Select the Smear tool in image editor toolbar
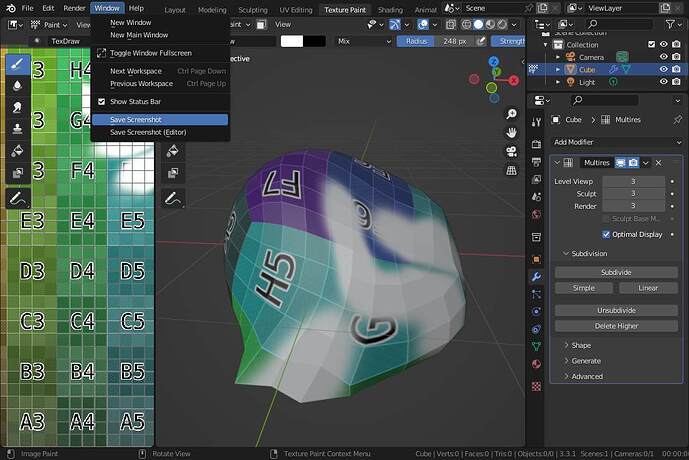The width and height of the screenshot is (689, 460). click(x=18, y=107)
